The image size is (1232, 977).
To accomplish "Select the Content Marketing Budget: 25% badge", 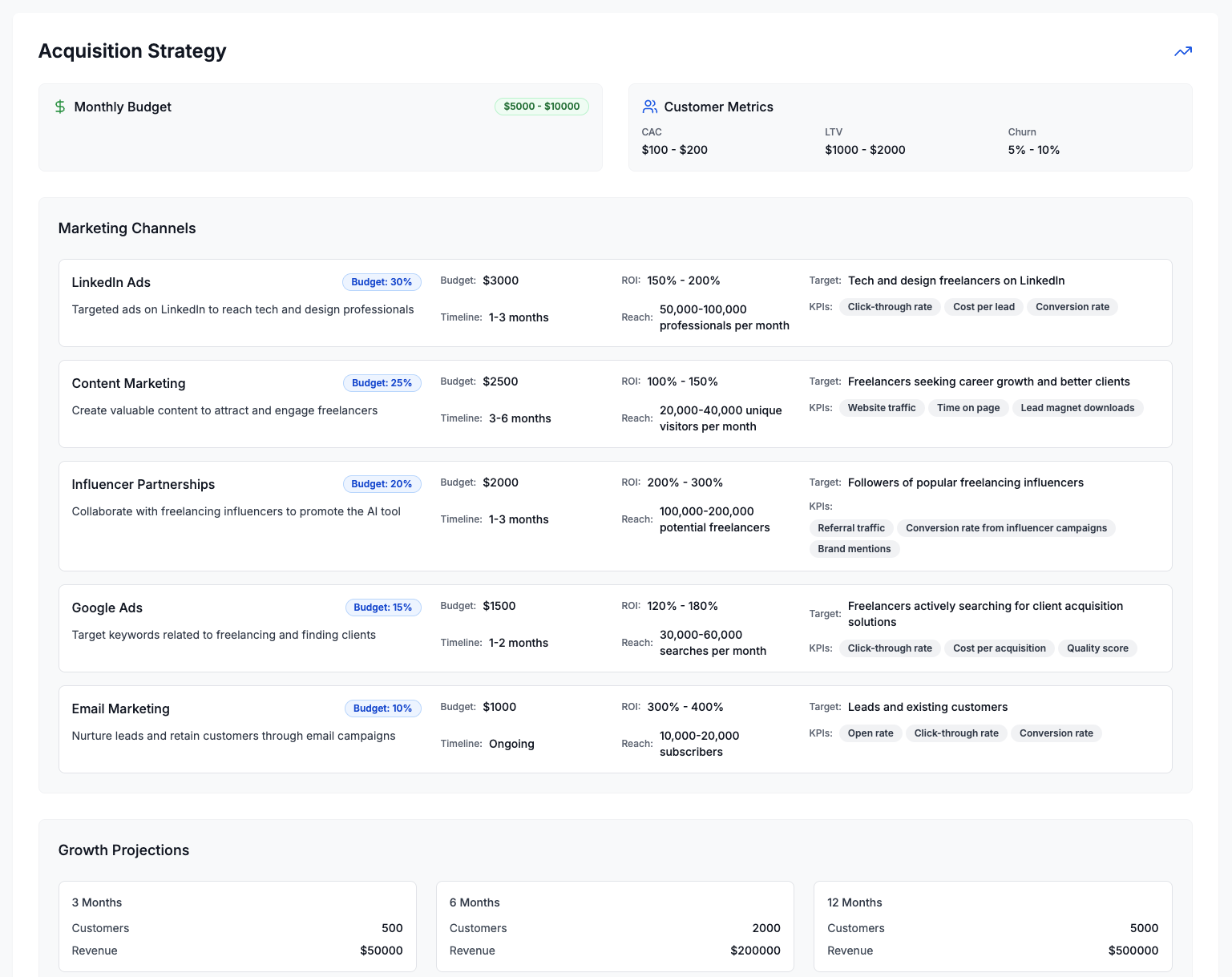I will [382, 383].
